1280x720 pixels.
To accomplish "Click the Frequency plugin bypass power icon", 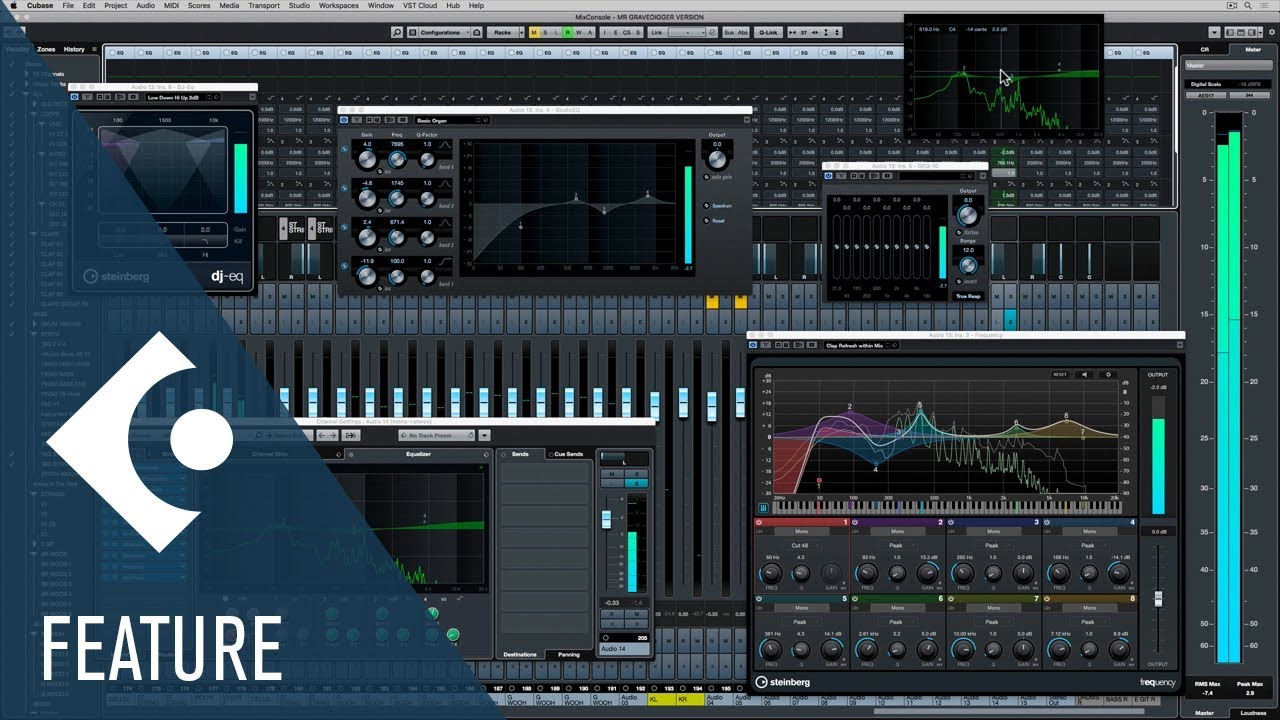I will click(x=754, y=346).
